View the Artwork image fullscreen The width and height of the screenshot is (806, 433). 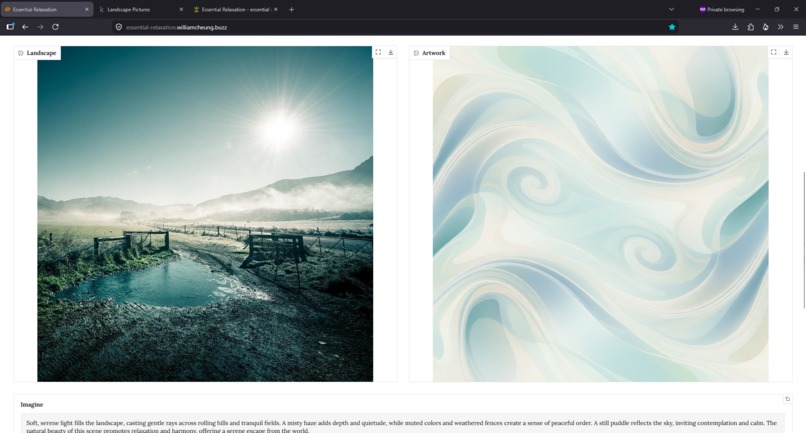coord(773,52)
